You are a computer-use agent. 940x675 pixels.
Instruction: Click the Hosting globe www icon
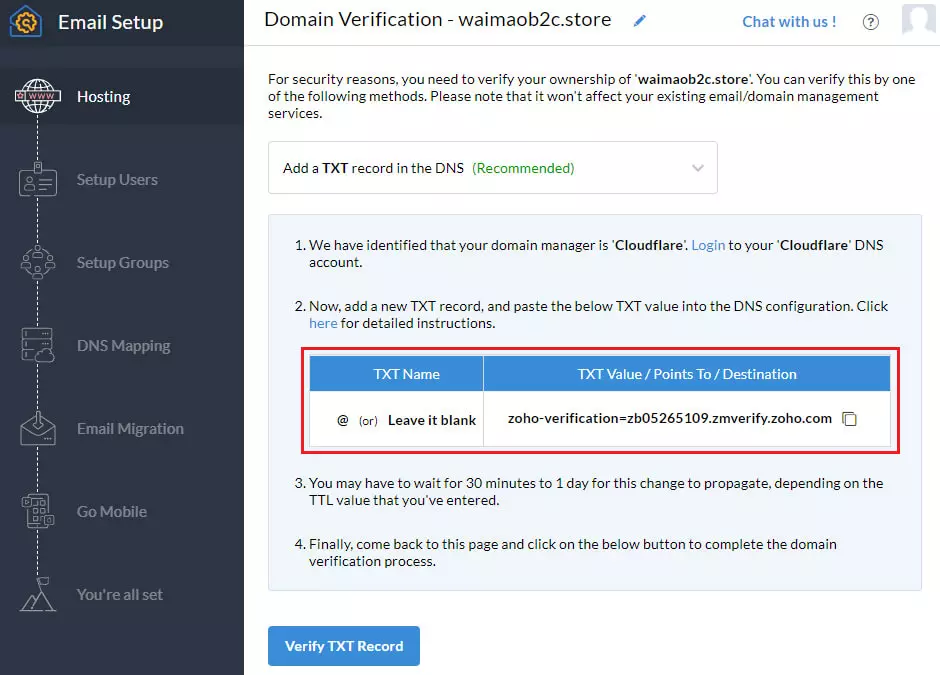pos(38,96)
